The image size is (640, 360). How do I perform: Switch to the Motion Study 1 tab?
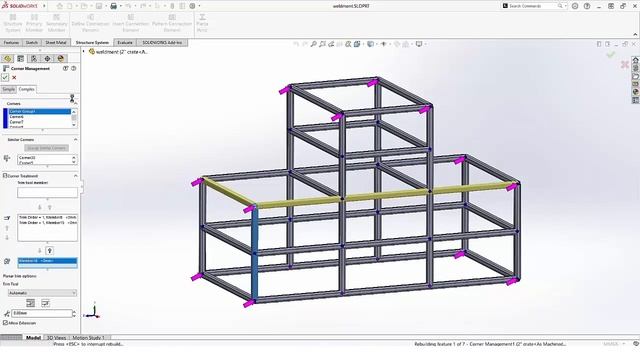point(89,338)
